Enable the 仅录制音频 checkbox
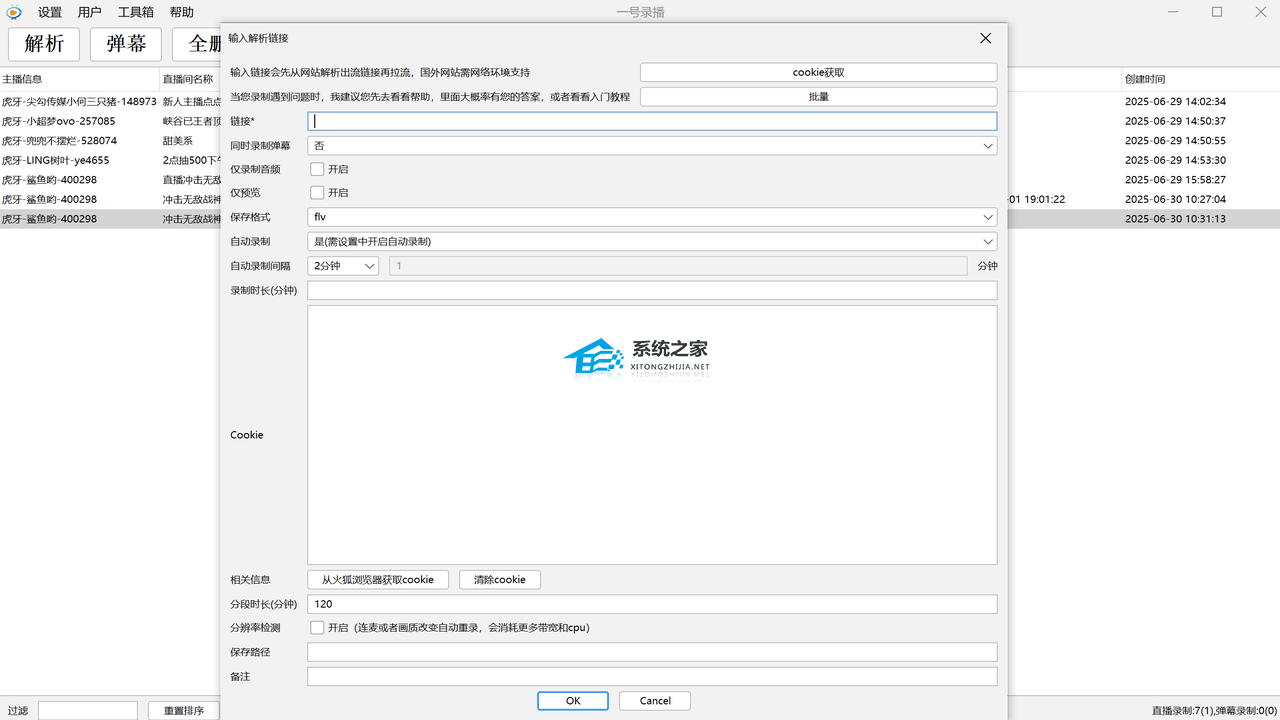Screen dimensions: 1280x720 pos(317,169)
